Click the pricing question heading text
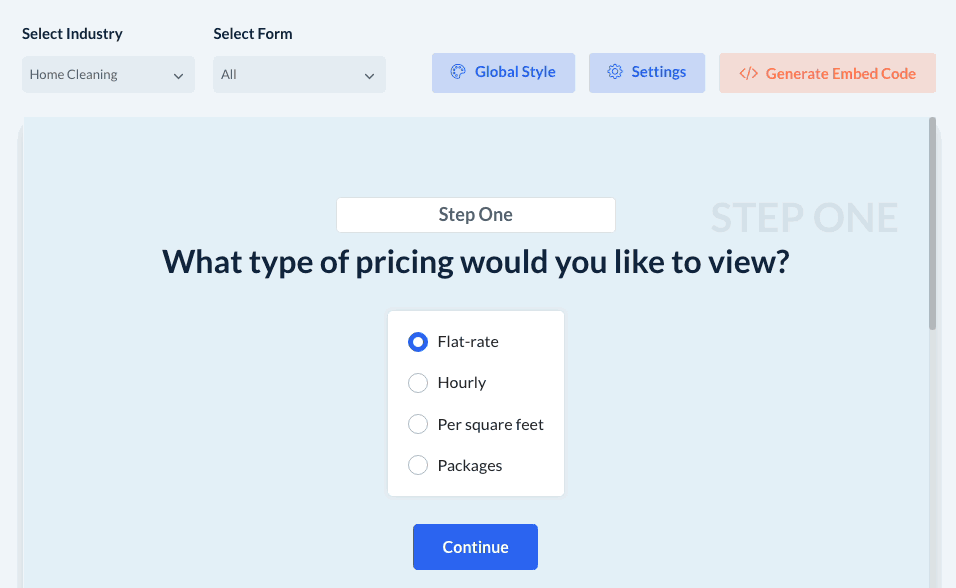956x588 pixels. [476, 262]
